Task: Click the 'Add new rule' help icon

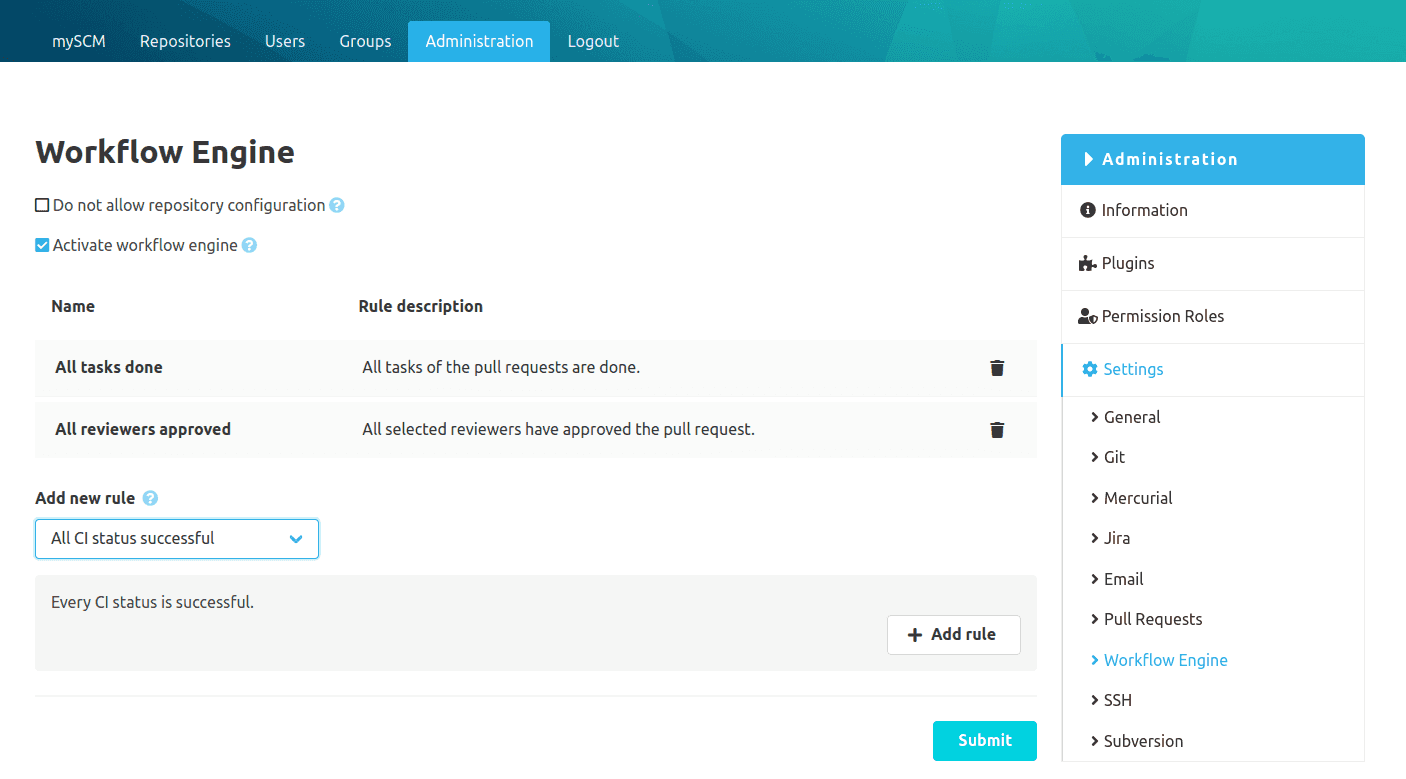Action: tap(149, 497)
